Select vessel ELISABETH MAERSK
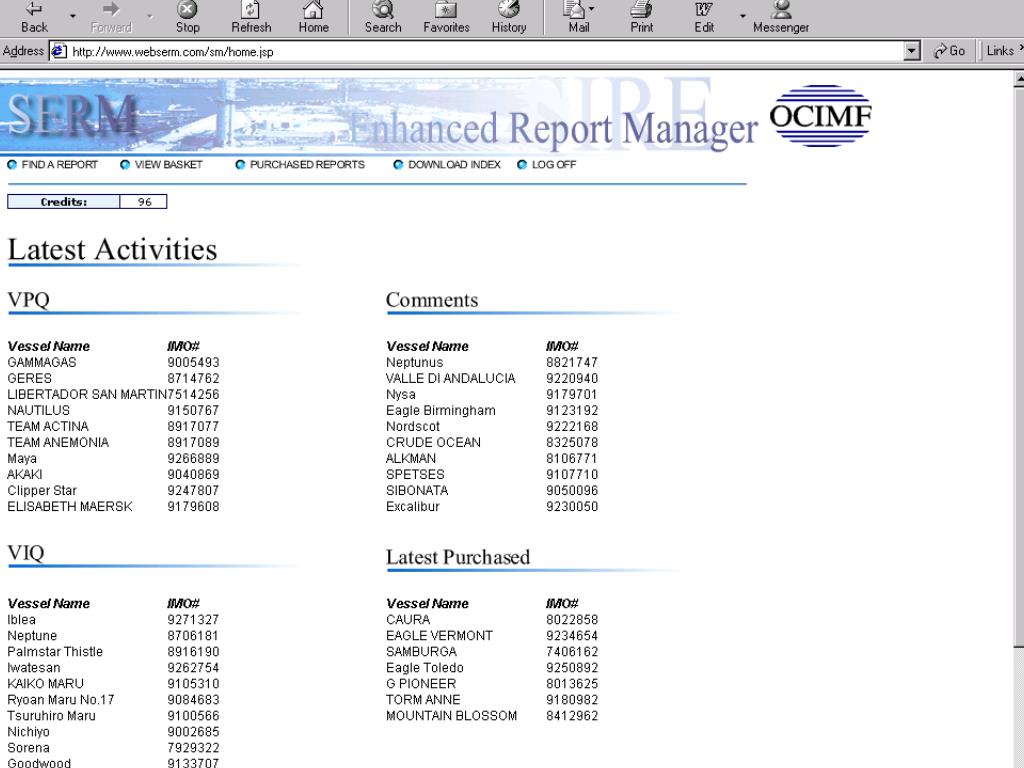 [70, 507]
